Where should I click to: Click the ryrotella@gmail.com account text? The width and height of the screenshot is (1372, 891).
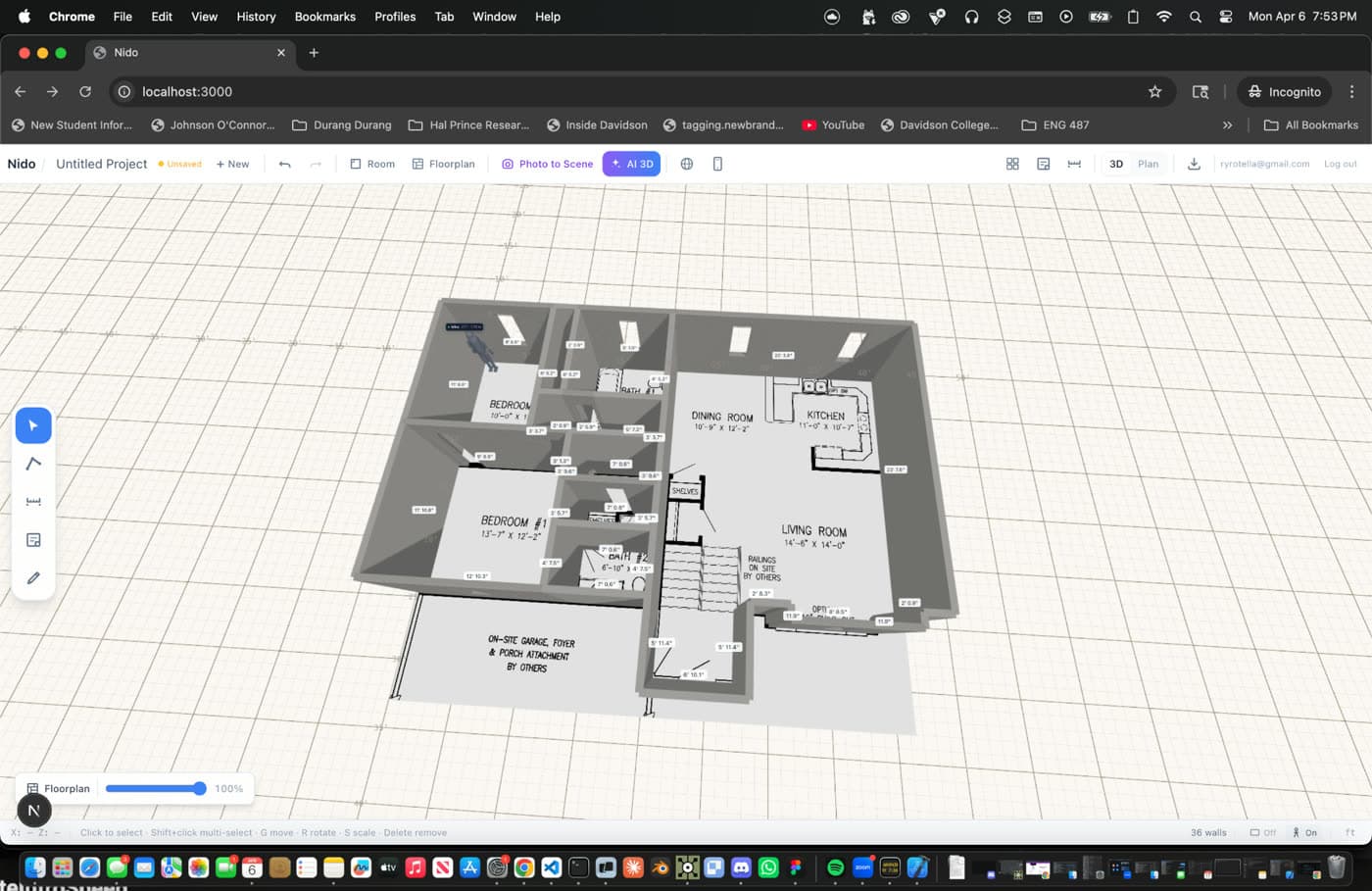pyautogui.click(x=1264, y=164)
